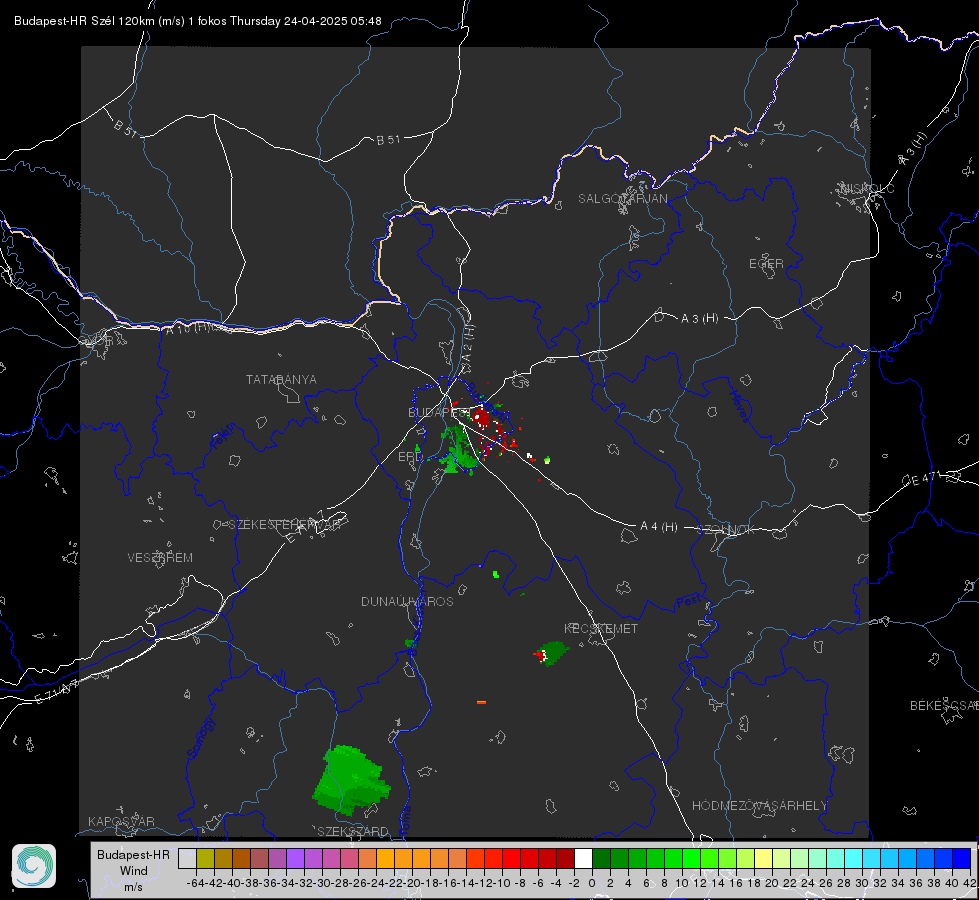Select the HODMEZOVASARHELY city label
The height and width of the screenshot is (900, 979).
pyautogui.click(x=759, y=806)
